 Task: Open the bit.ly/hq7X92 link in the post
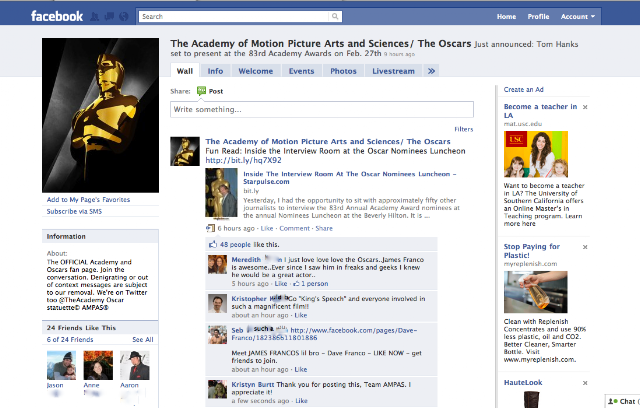(x=243, y=160)
